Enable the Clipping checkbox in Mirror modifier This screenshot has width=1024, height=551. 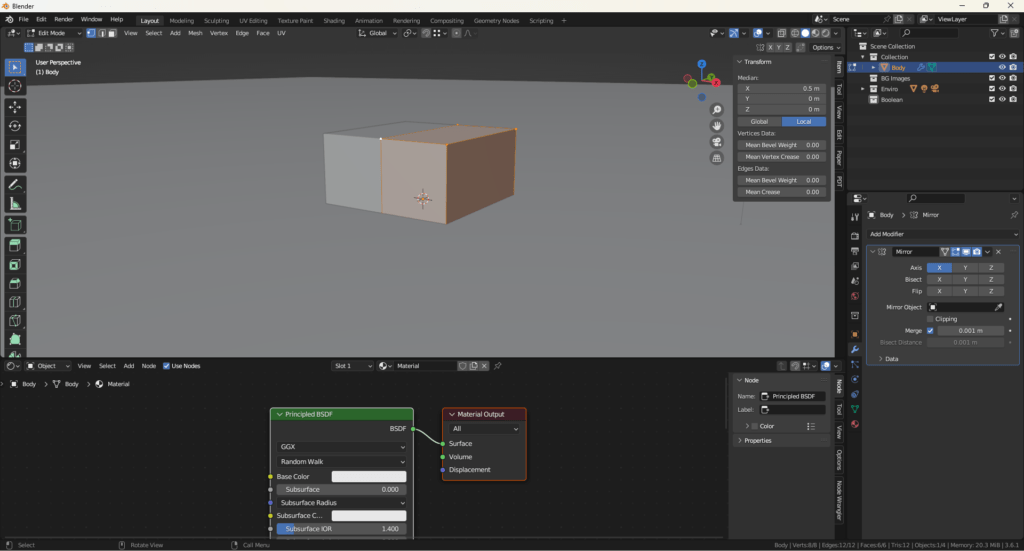[x=930, y=319]
